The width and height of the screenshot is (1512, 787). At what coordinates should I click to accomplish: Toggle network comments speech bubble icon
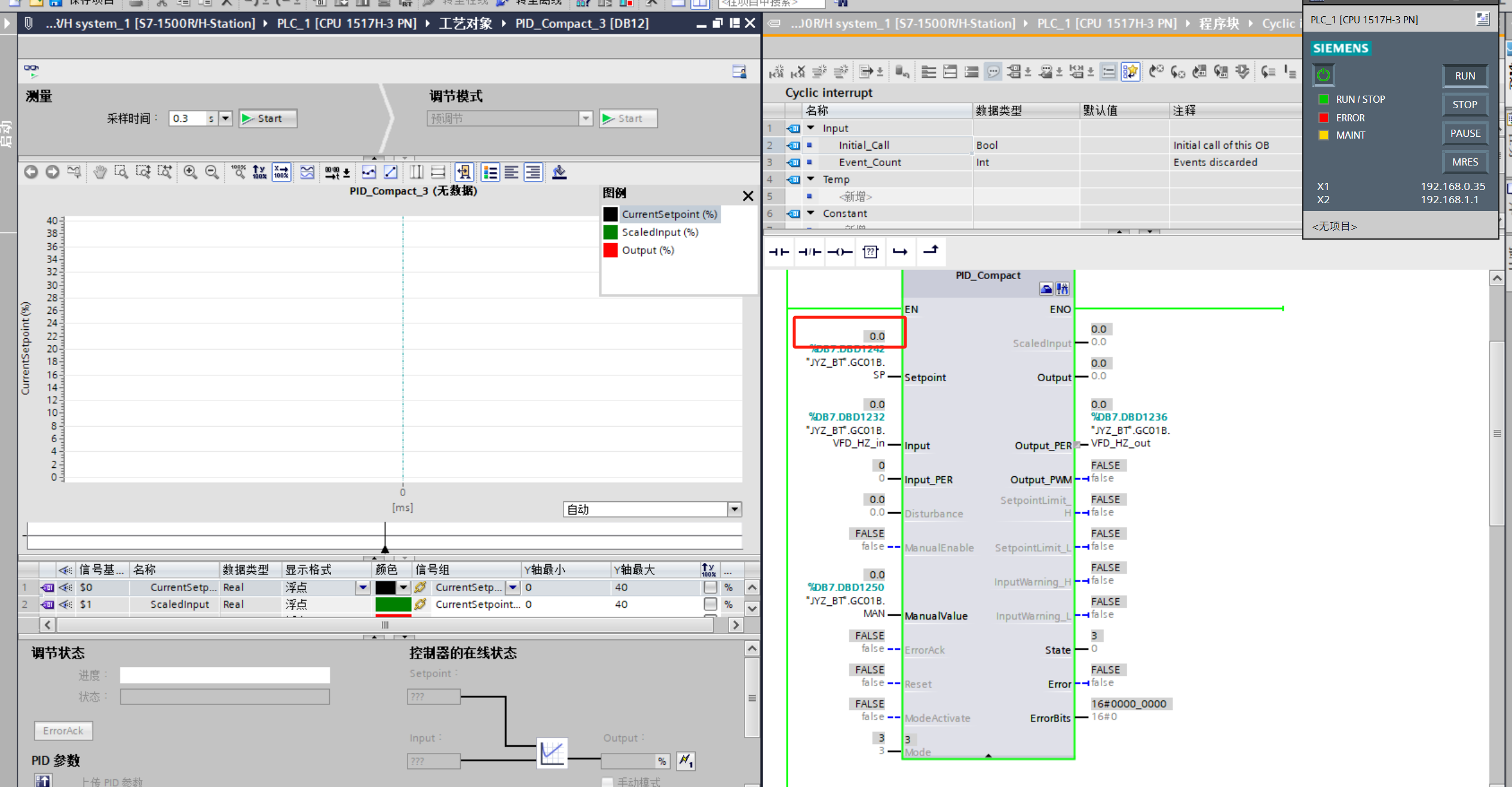pos(993,72)
